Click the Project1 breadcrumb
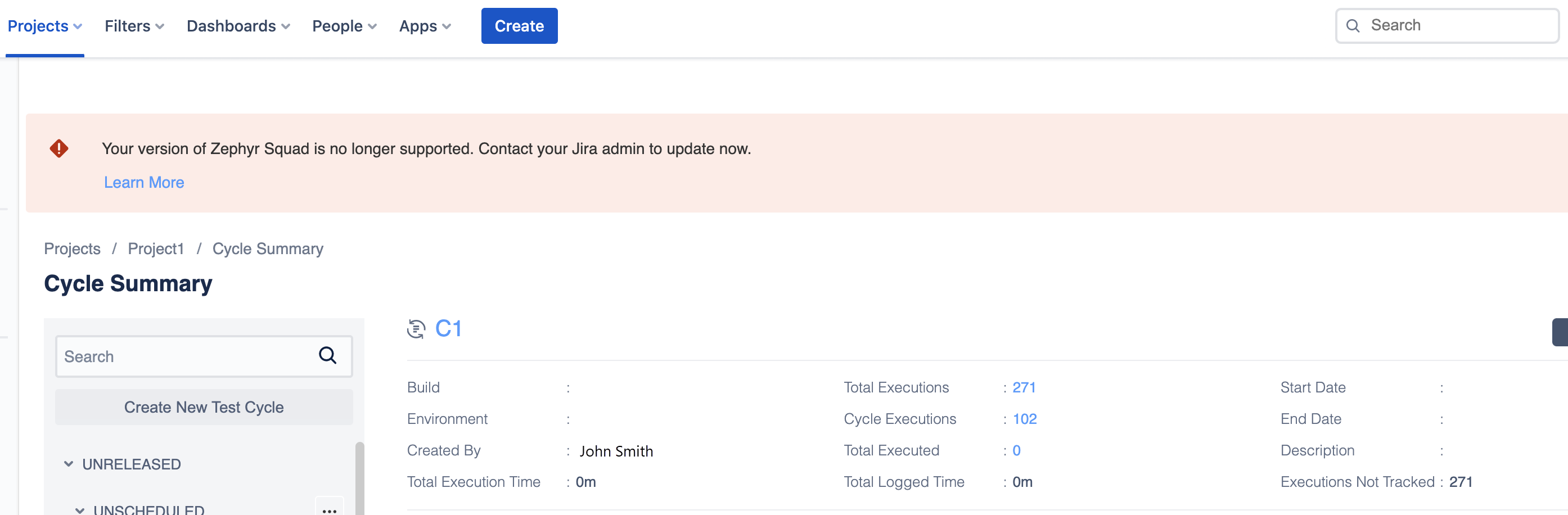The width and height of the screenshot is (1568, 515). point(156,249)
